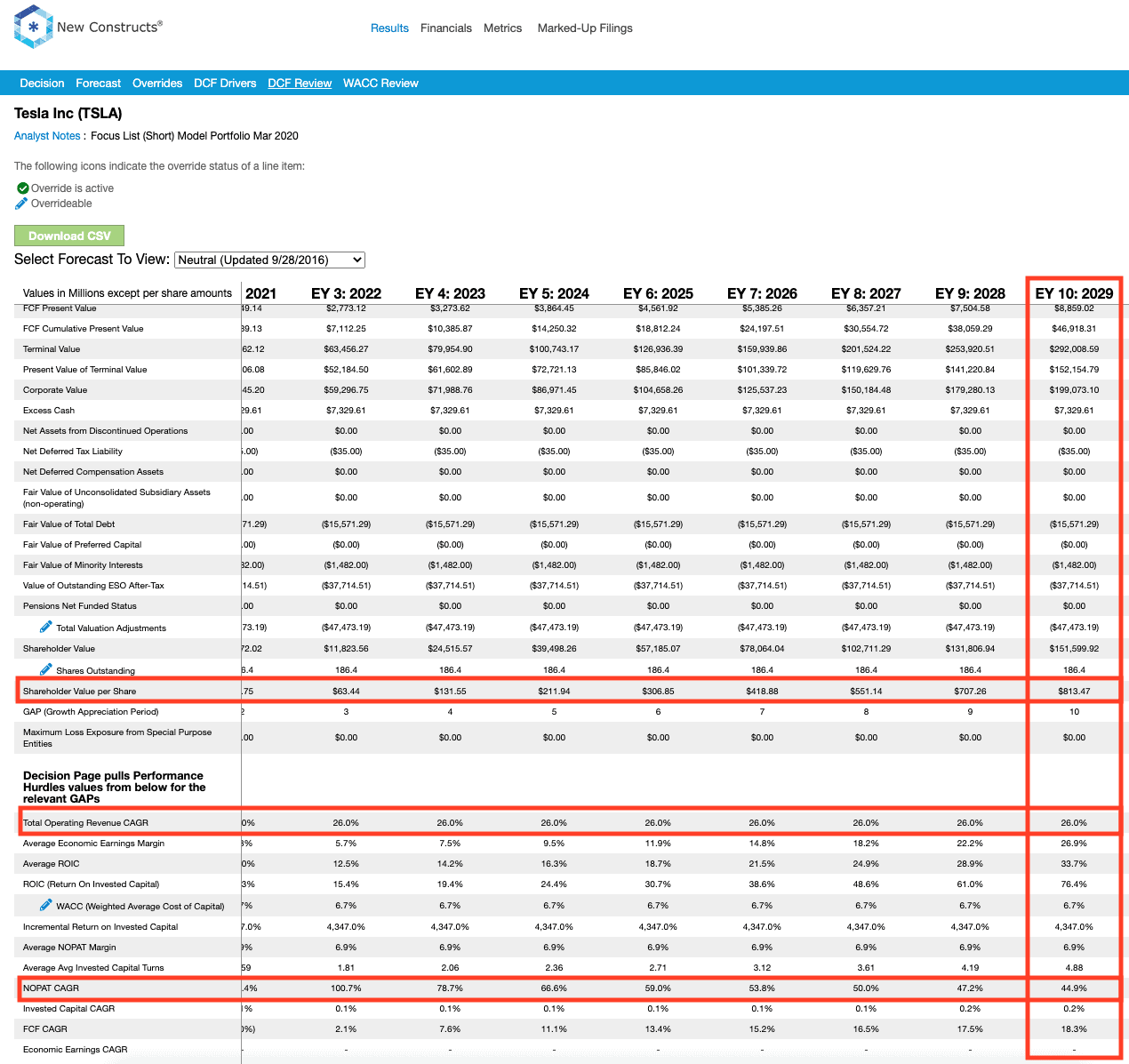Click the Incremental Return on Invested Capital label
Image resolution: width=1129 pixels, height=1064 pixels.
coord(100,927)
